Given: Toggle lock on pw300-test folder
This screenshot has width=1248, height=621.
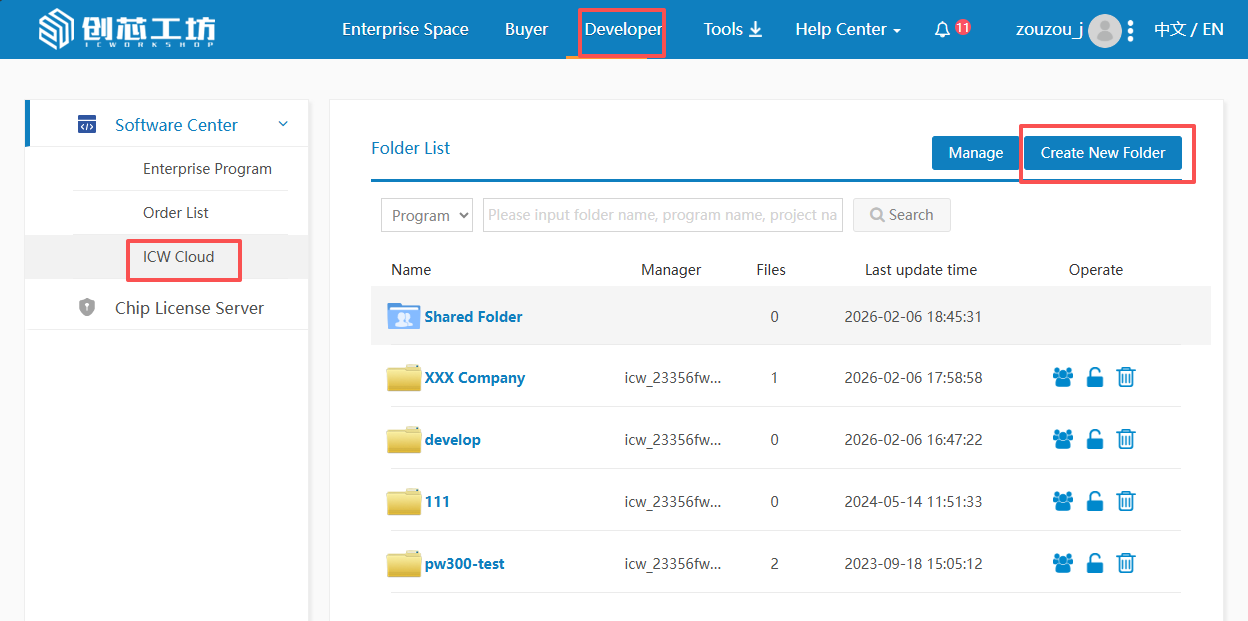Looking at the screenshot, I should click(1094, 563).
